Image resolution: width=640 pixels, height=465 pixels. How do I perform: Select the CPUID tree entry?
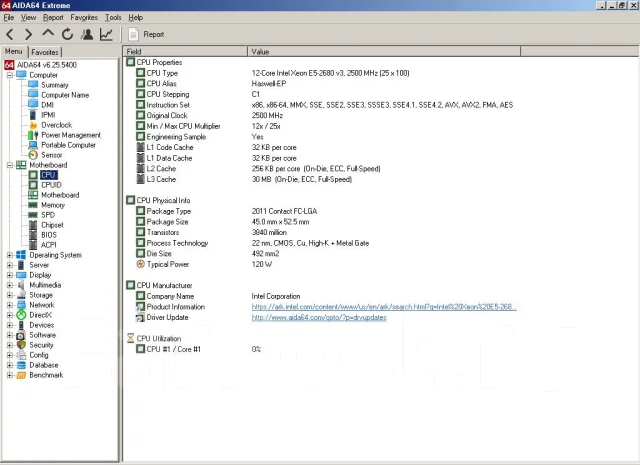51,185
